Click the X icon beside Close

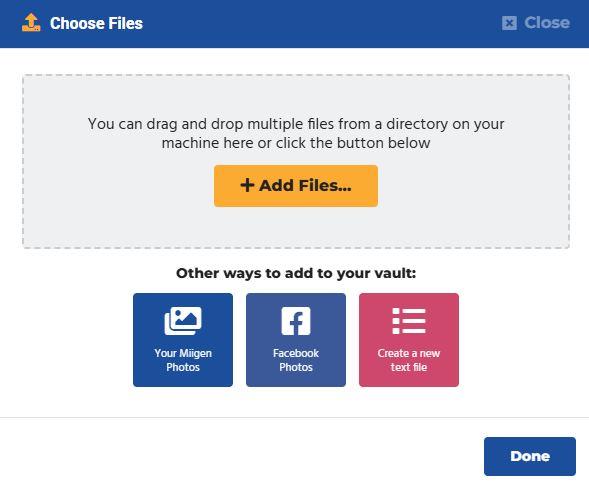(x=509, y=23)
